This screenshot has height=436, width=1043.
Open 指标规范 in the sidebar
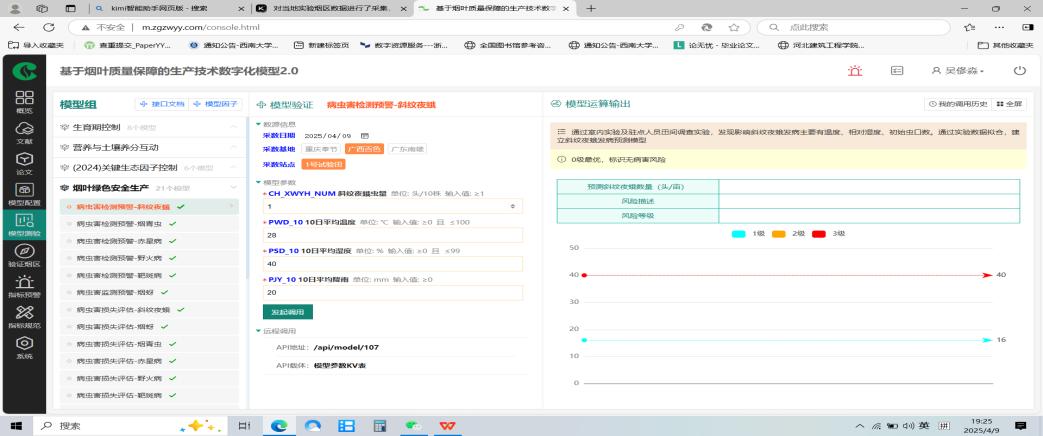[24, 317]
